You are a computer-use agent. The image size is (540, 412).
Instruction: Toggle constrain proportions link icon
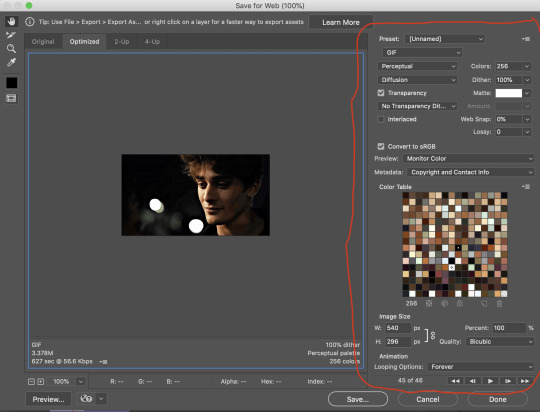433,335
